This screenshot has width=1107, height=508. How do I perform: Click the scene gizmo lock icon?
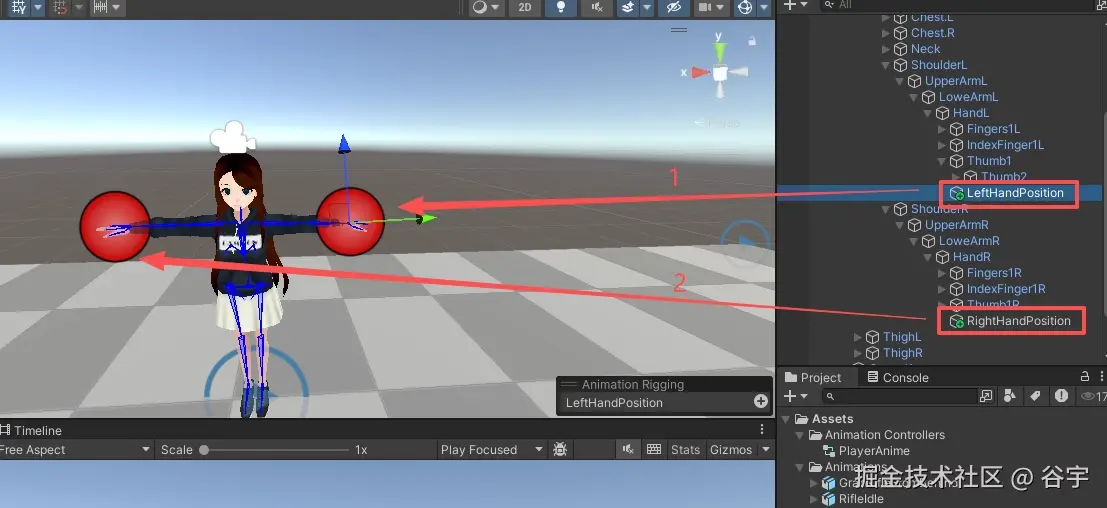(753, 42)
